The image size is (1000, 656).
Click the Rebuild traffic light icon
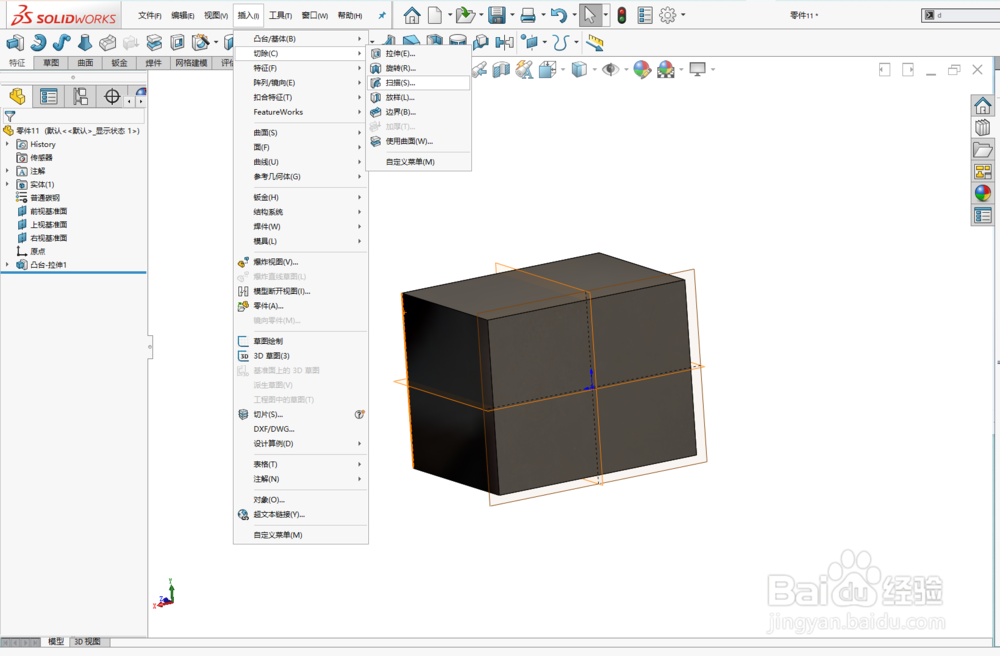(622, 15)
